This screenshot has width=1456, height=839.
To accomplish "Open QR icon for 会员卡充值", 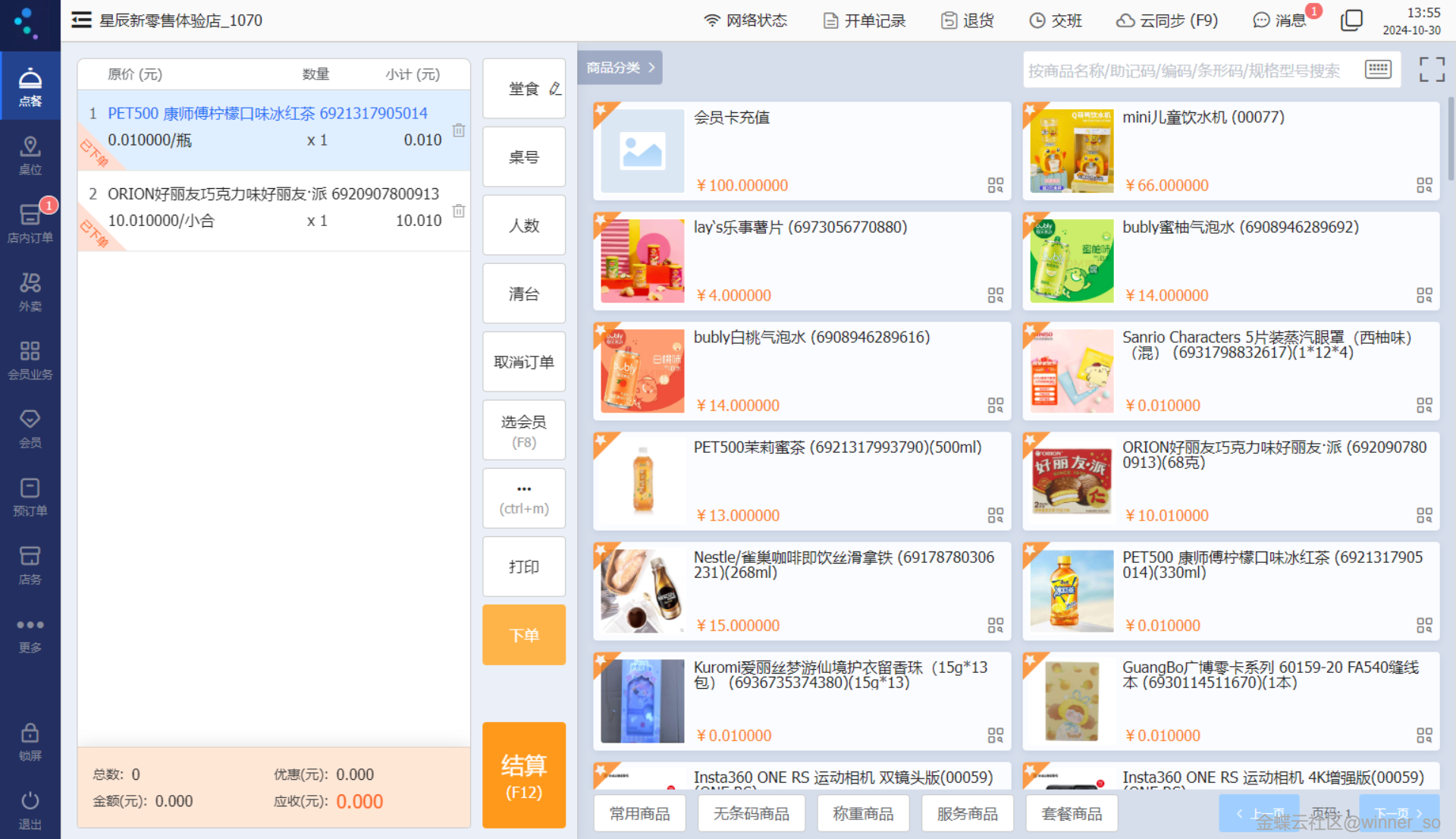I will tap(996, 185).
